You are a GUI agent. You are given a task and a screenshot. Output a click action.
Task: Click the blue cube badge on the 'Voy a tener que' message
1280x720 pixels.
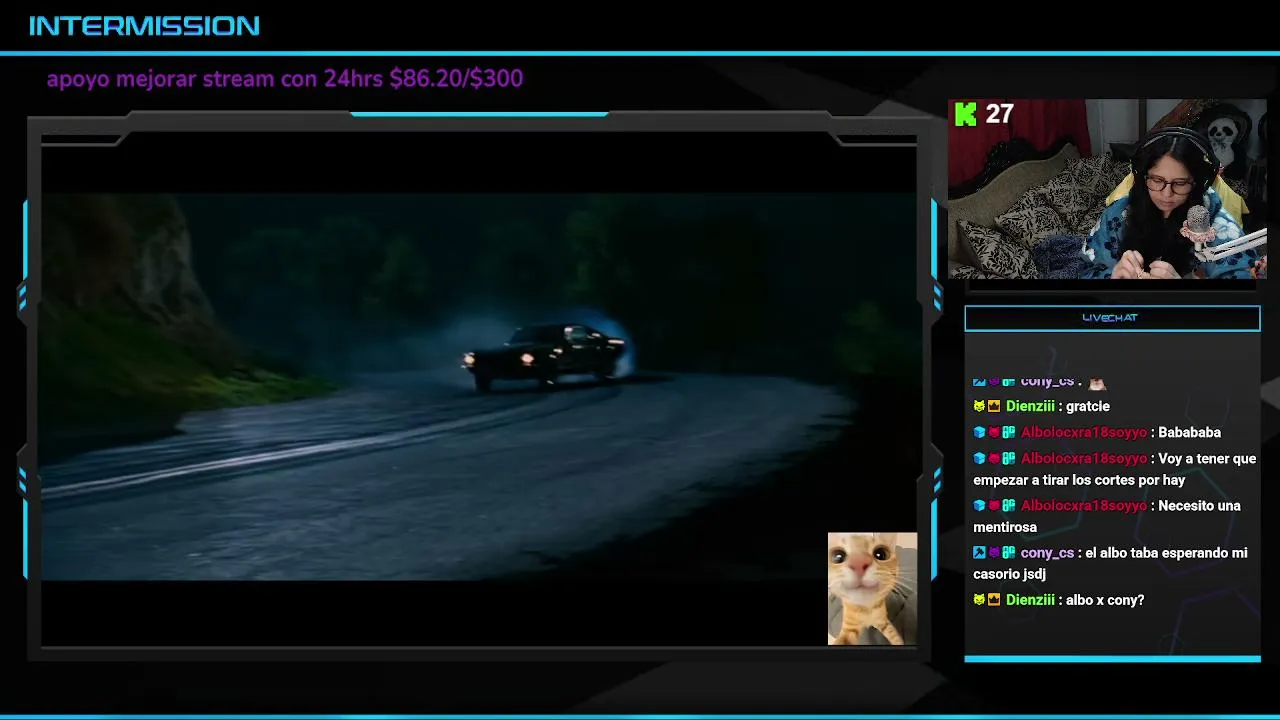(979, 458)
